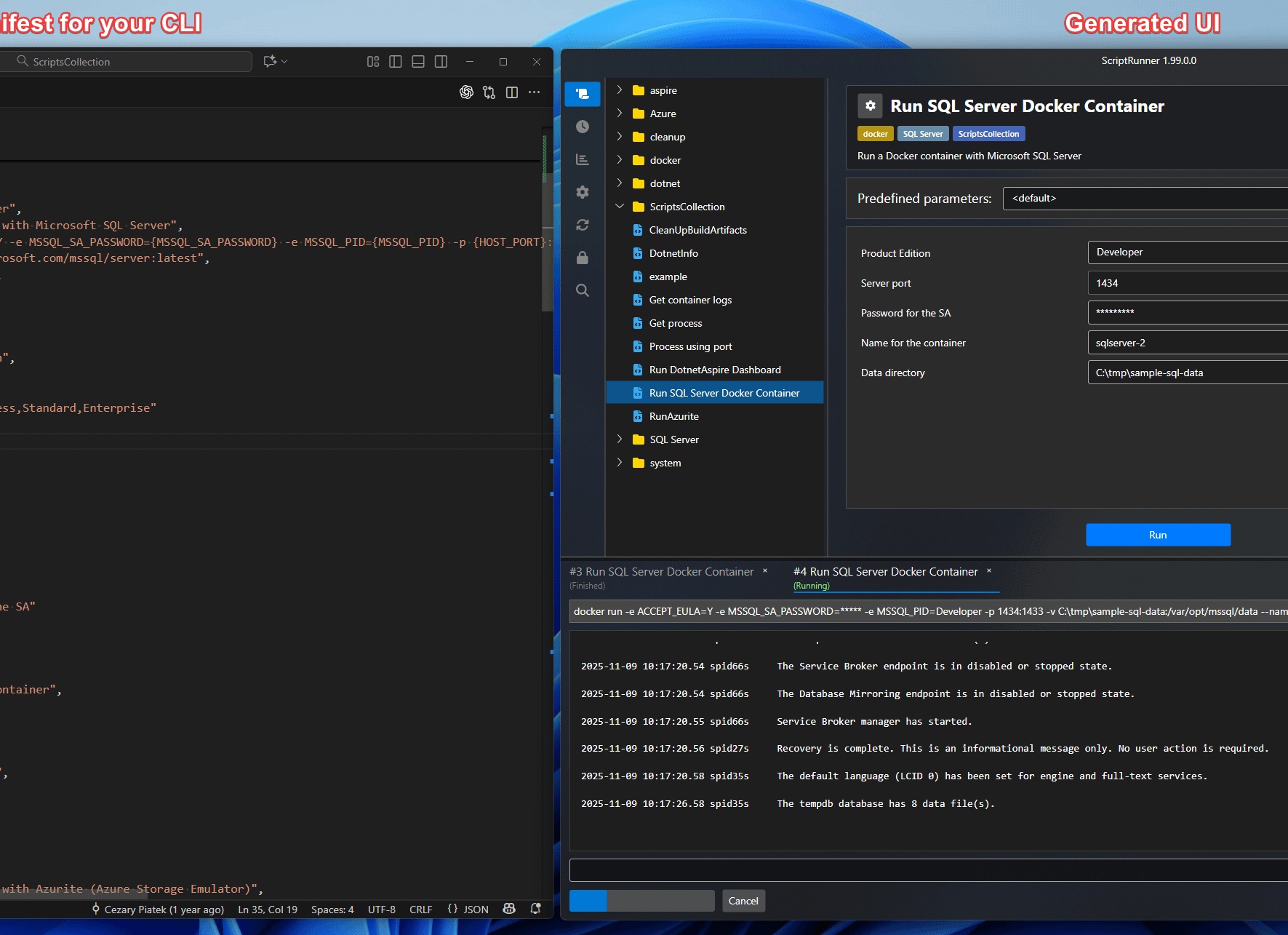Screen dimensions: 1288x935
Task: Open customize layout icon in VS Code title bar
Action: point(373,62)
